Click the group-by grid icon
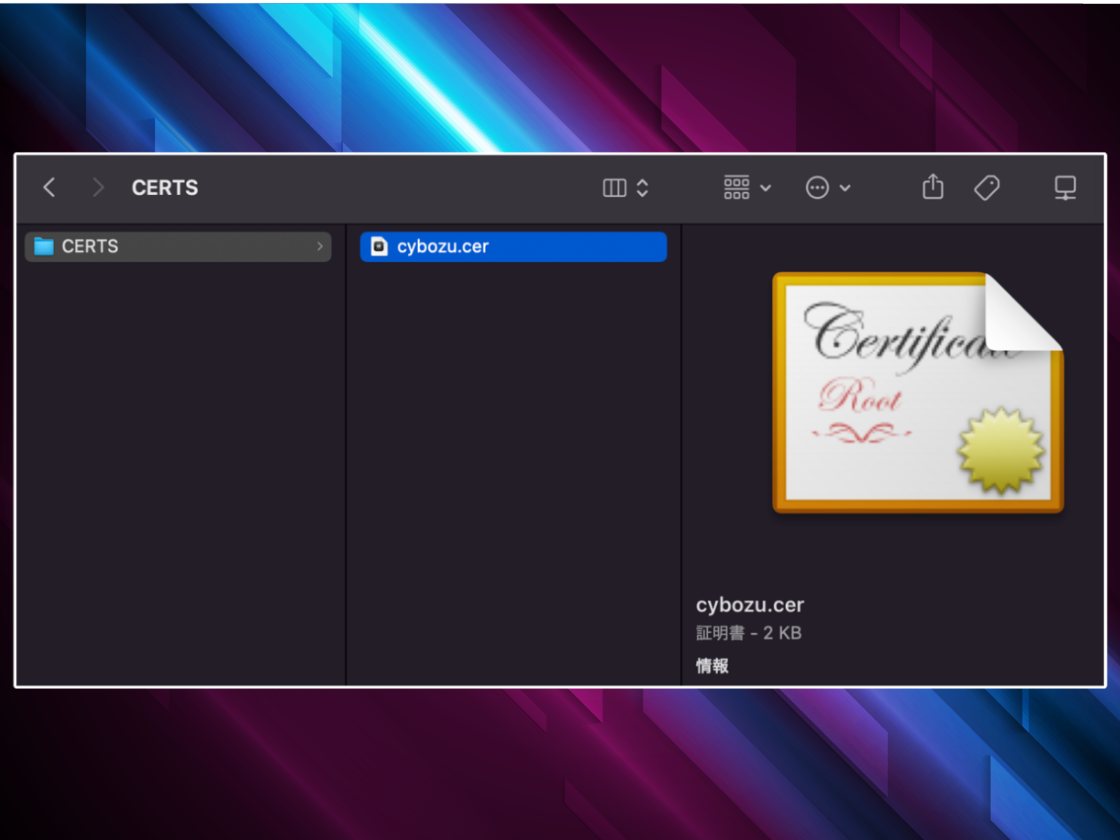 click(x=736, y=188)
